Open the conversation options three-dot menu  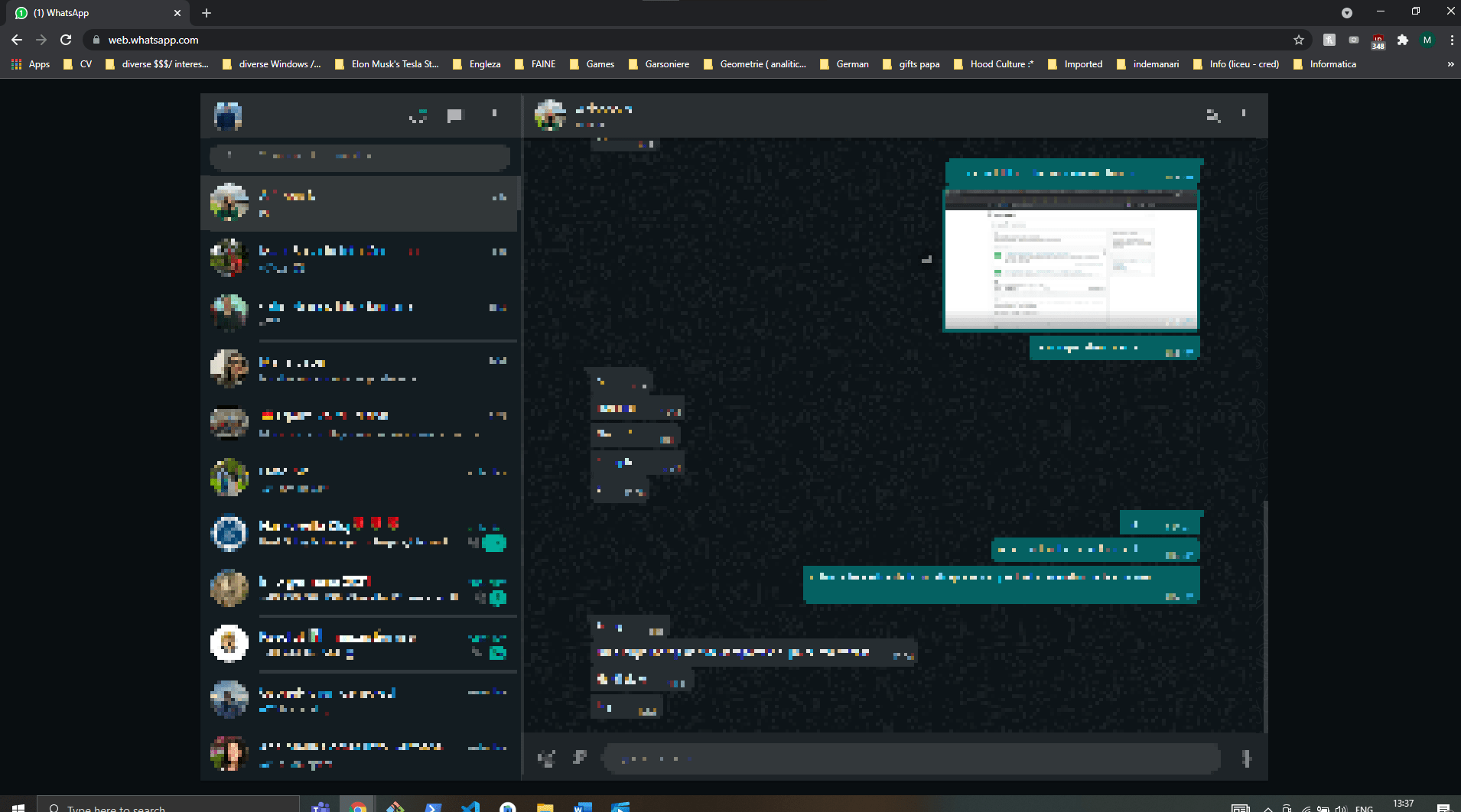[x=1245, y=115]
